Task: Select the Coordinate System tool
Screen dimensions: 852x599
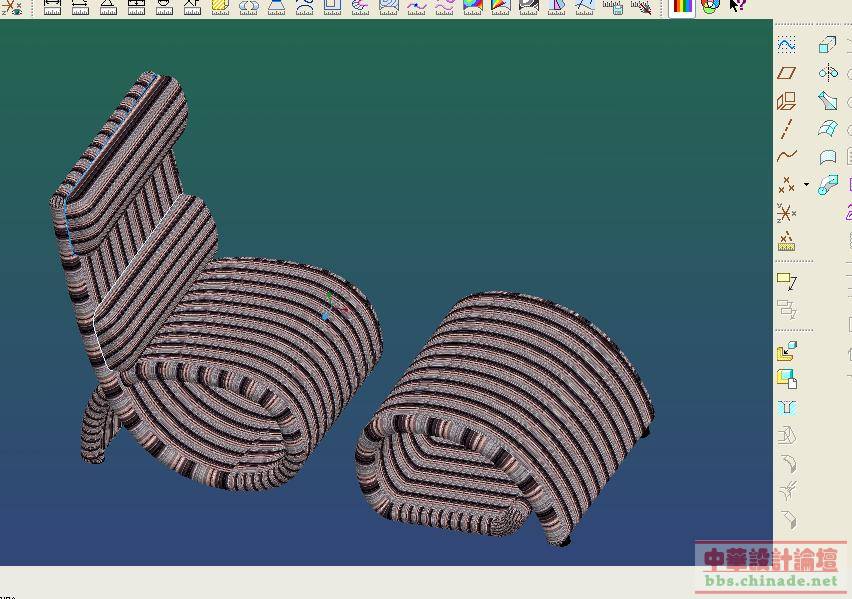Action: (786, 213)
